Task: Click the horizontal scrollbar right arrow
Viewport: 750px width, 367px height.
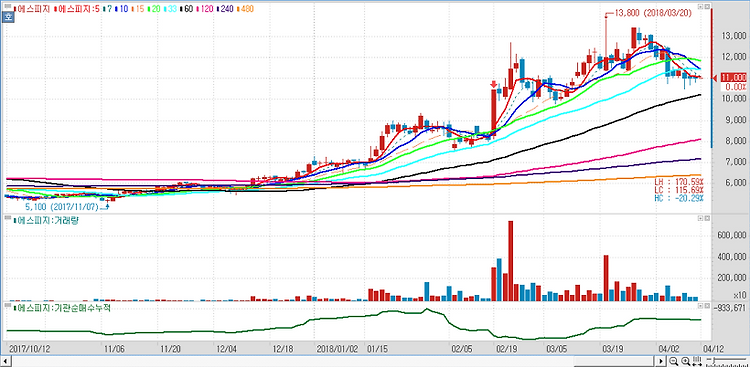Action: point(661,361)
